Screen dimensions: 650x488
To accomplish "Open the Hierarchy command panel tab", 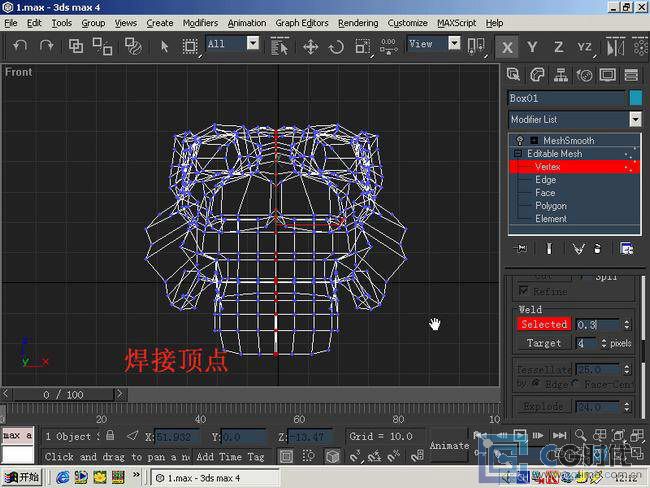I will point(561,75).
